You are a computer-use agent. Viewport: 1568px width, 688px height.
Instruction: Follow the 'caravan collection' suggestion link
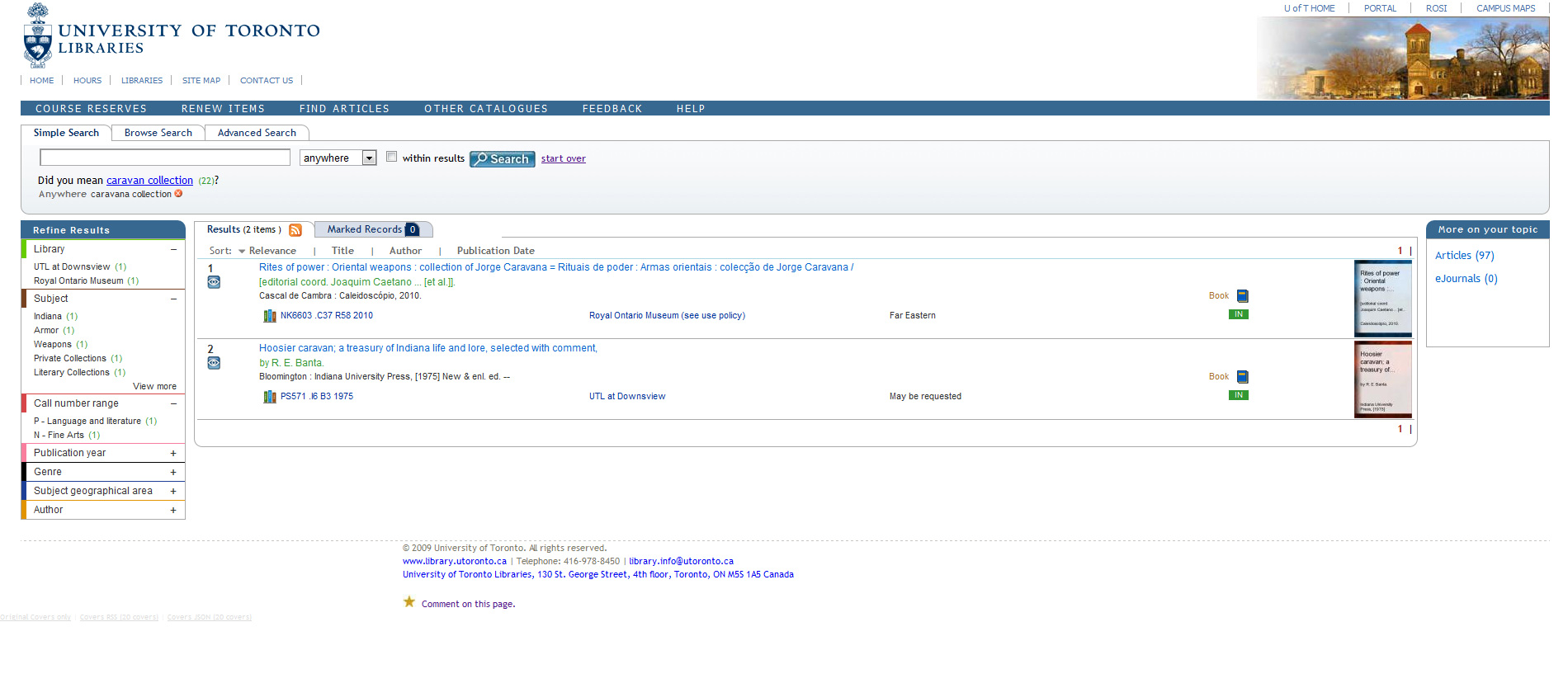149,181
